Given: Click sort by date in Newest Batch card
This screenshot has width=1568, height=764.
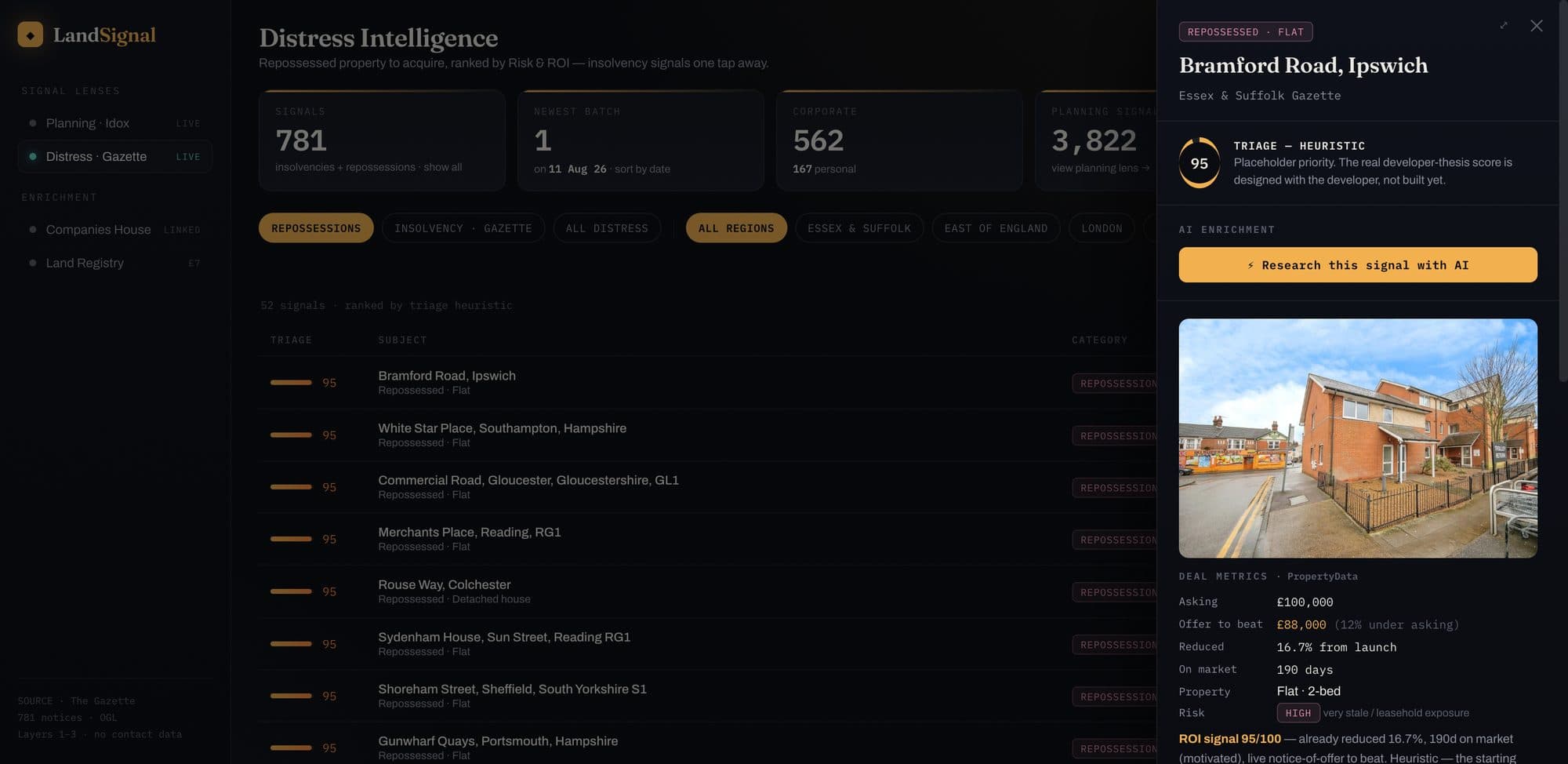Looking at the screenshot, I should tap(642, 169).
